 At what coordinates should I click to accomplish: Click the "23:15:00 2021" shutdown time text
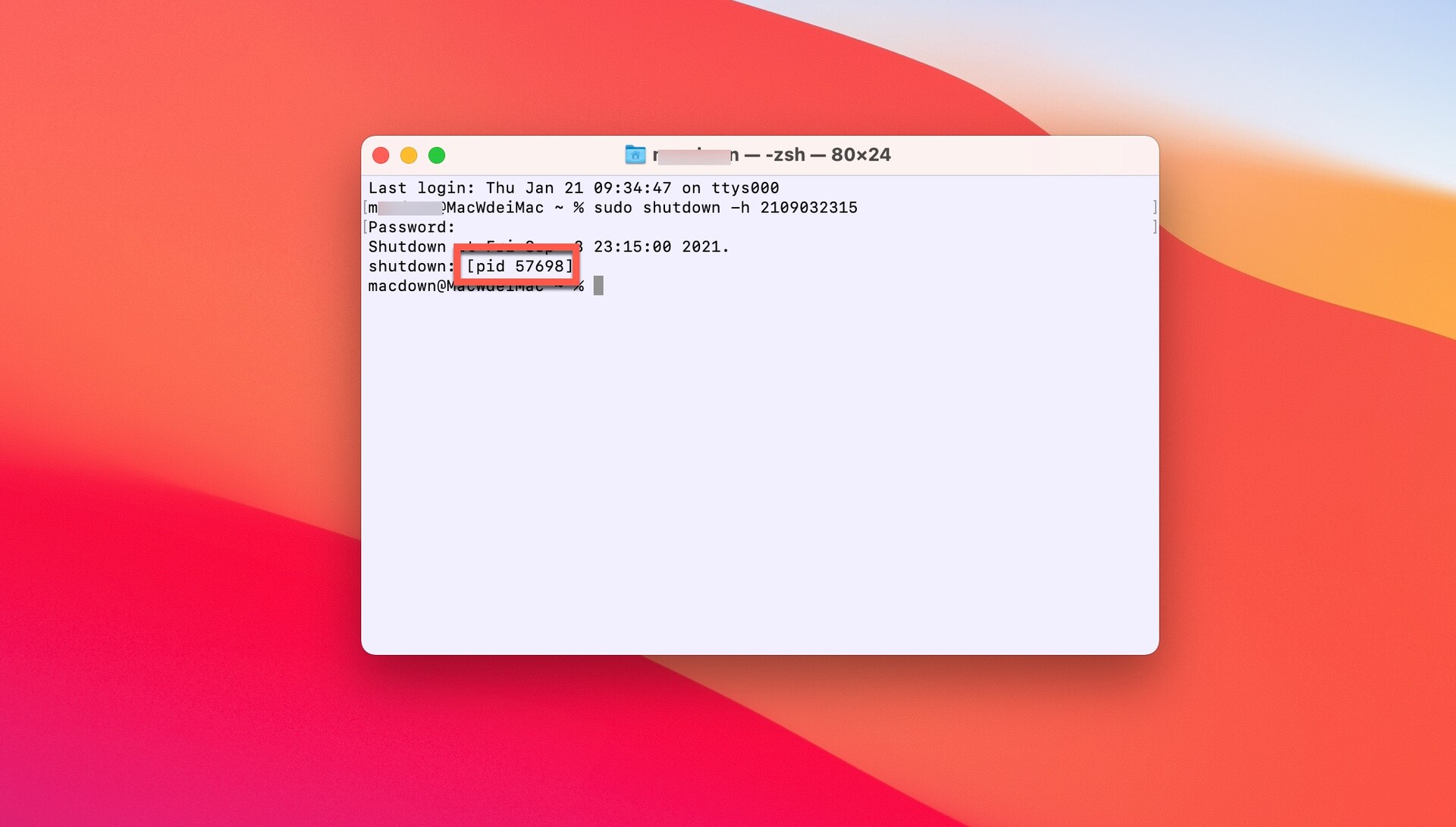660,247
